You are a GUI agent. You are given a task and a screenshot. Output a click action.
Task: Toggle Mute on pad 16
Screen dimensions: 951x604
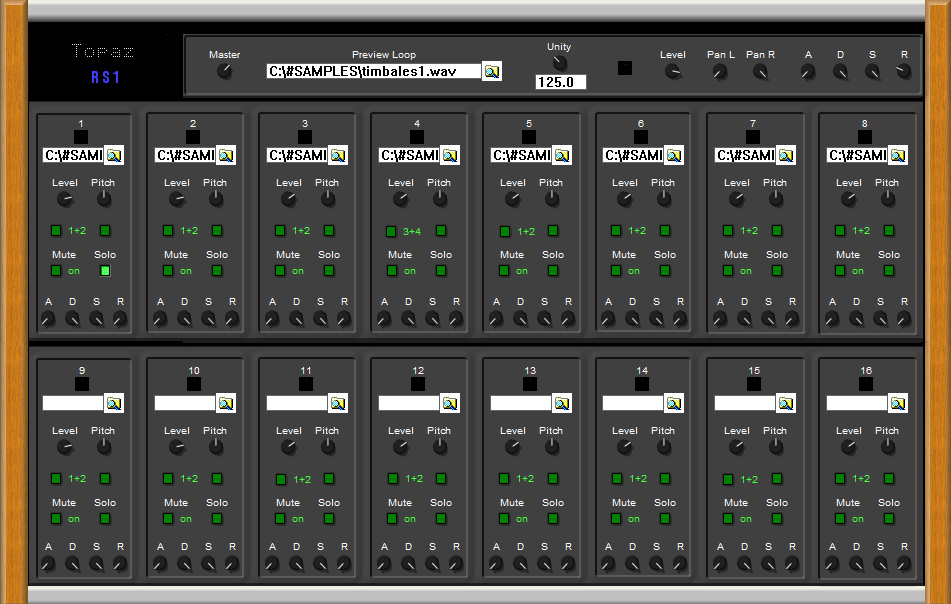point(840,518)
